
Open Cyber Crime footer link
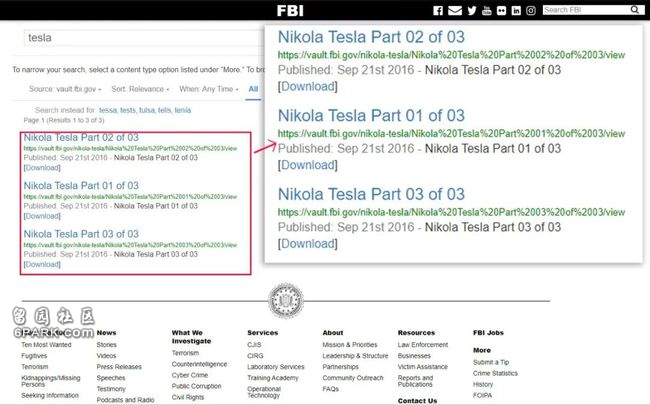[x=190, y=375]
